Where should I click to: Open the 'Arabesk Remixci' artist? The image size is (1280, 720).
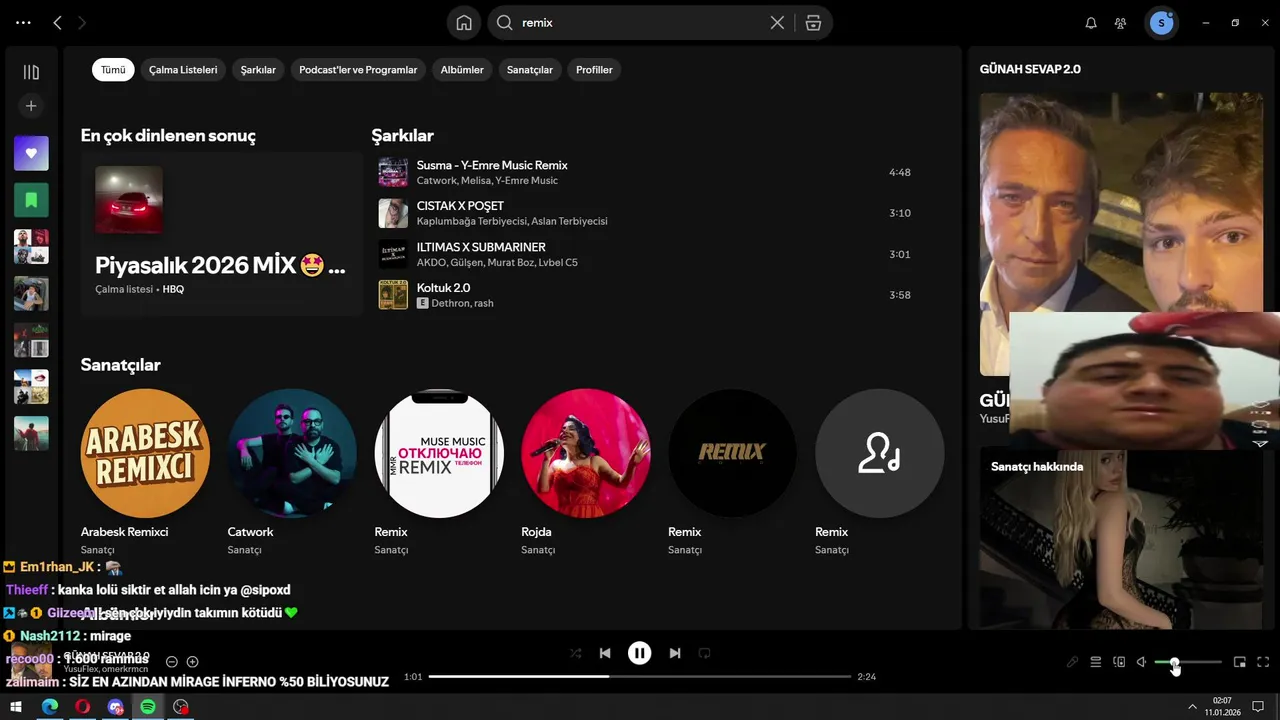coord(145,472)
